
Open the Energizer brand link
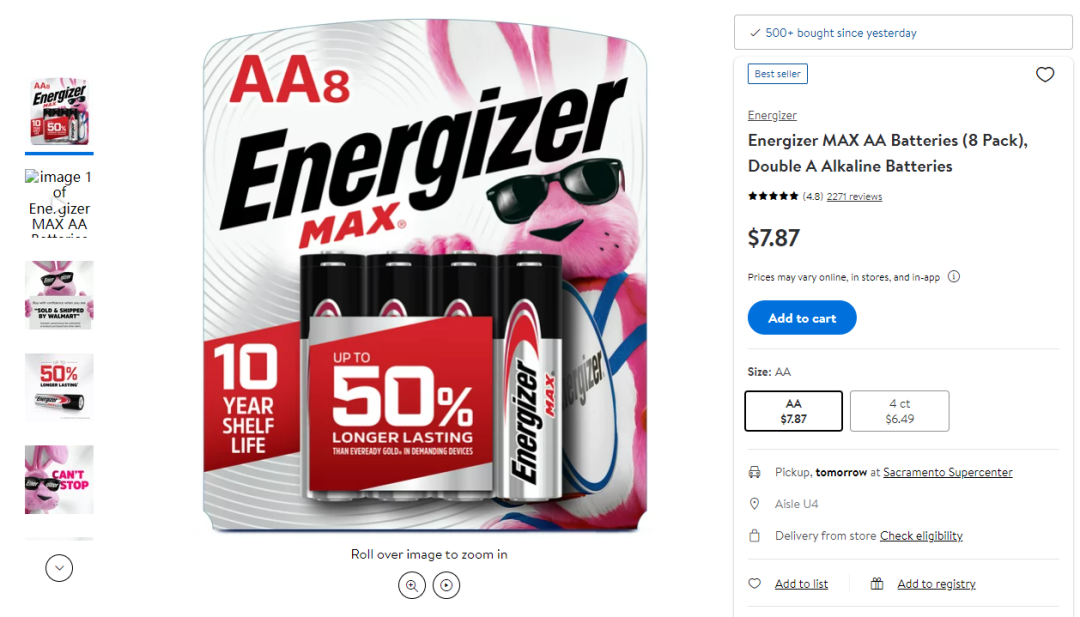click(772, 116)
